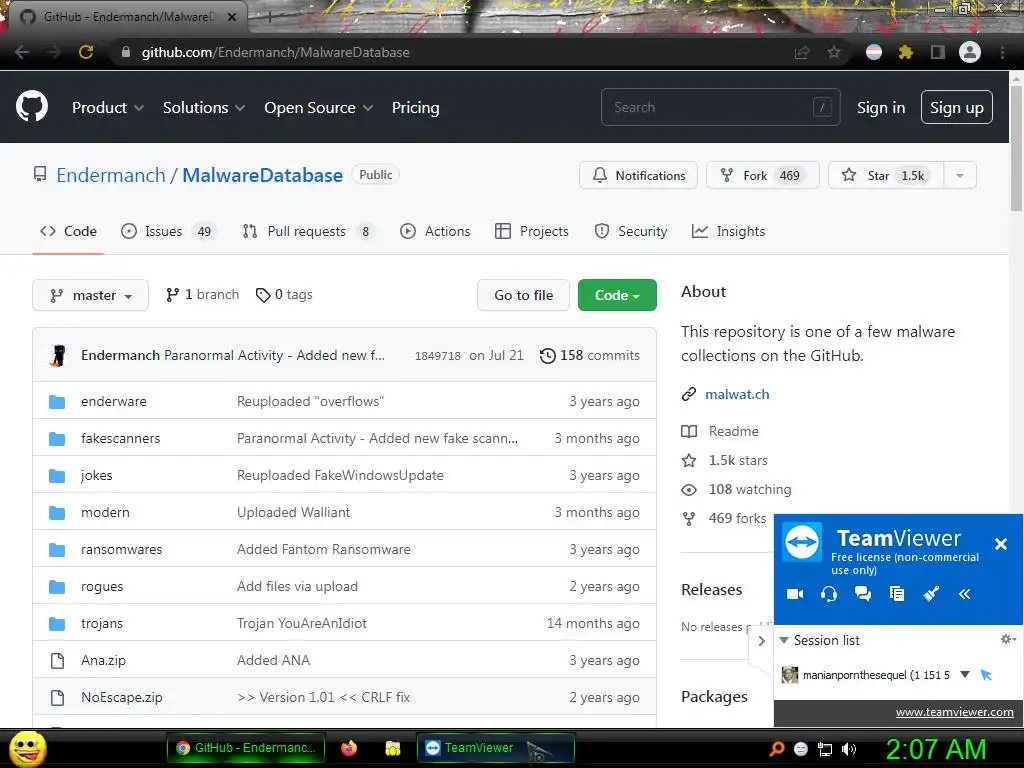Click the Sign up button

tap(957, 107)
